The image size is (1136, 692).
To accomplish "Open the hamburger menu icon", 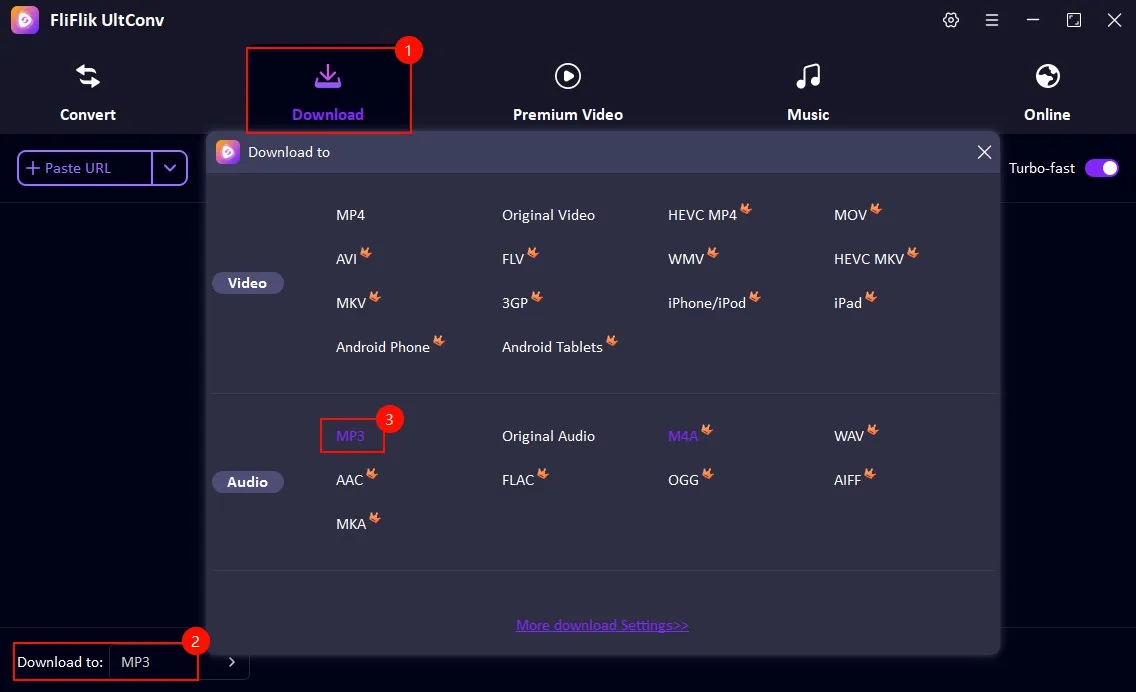I will 992,19.
